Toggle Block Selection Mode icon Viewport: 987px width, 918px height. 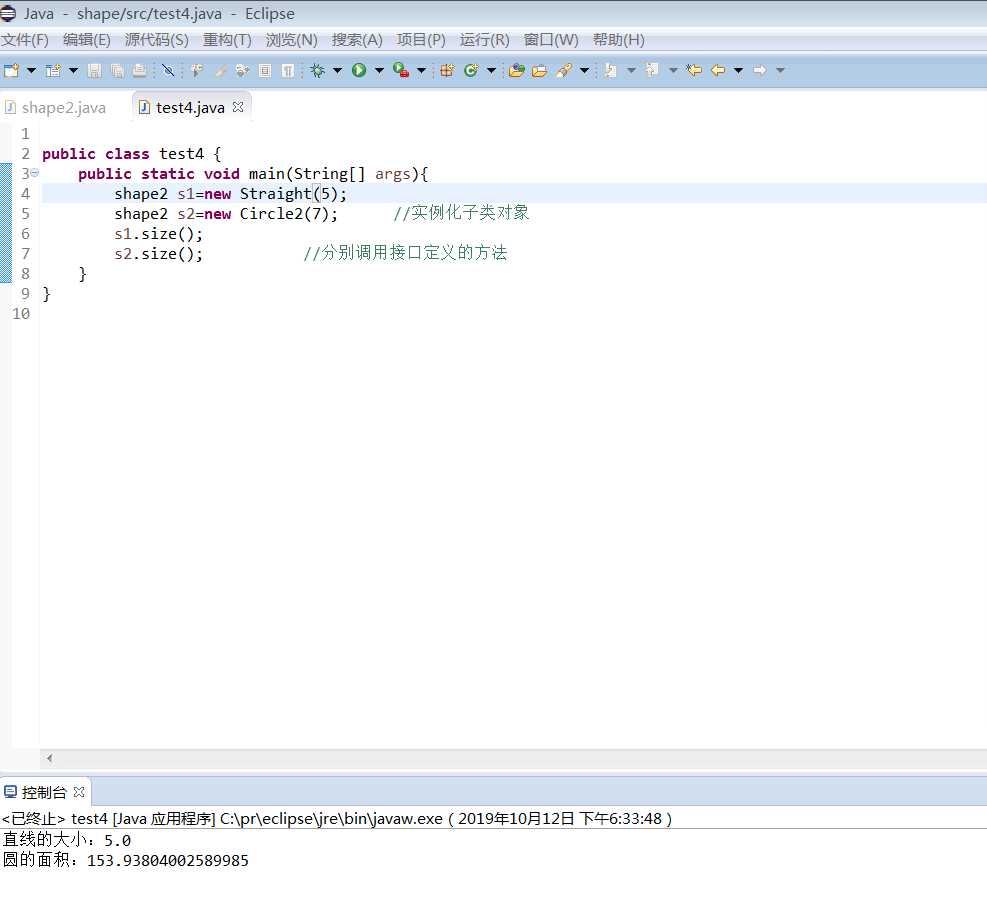click(x=265, y=71)
